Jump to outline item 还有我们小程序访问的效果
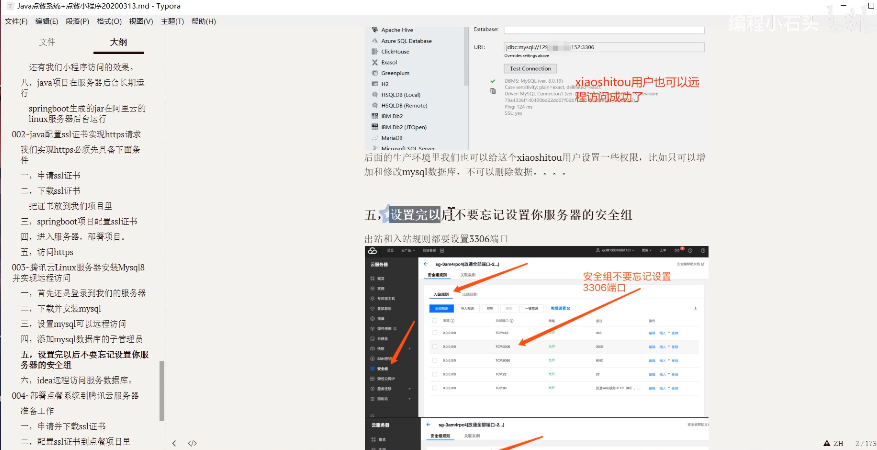The height and width of the screenshot is (450, 877). [81, 68]
